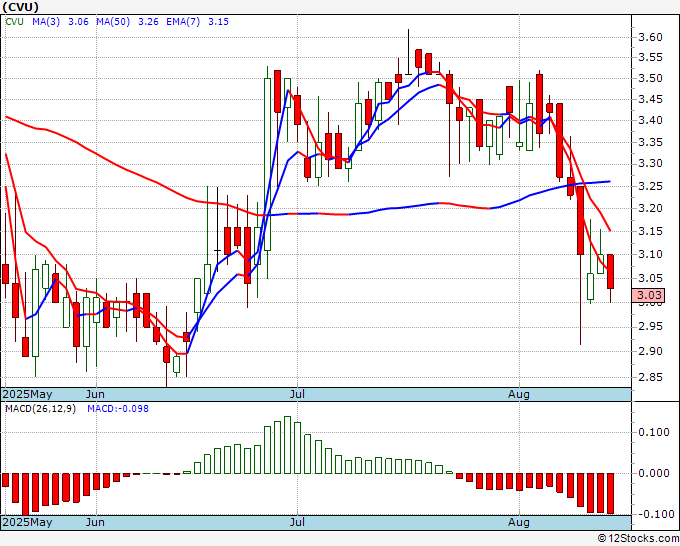
Task: Select the MA(50) legend label
Action: (x=113, y=22)
